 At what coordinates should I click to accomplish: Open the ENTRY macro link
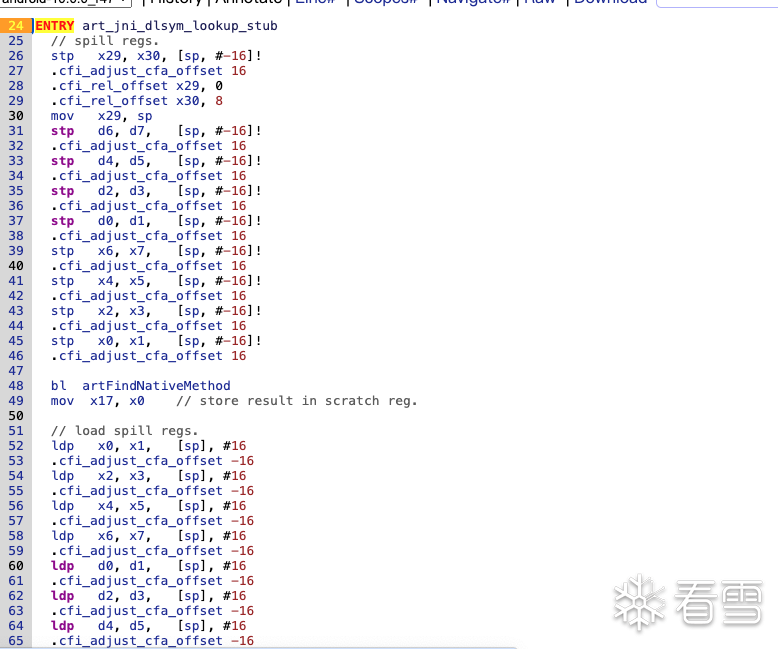coord(55,26)
